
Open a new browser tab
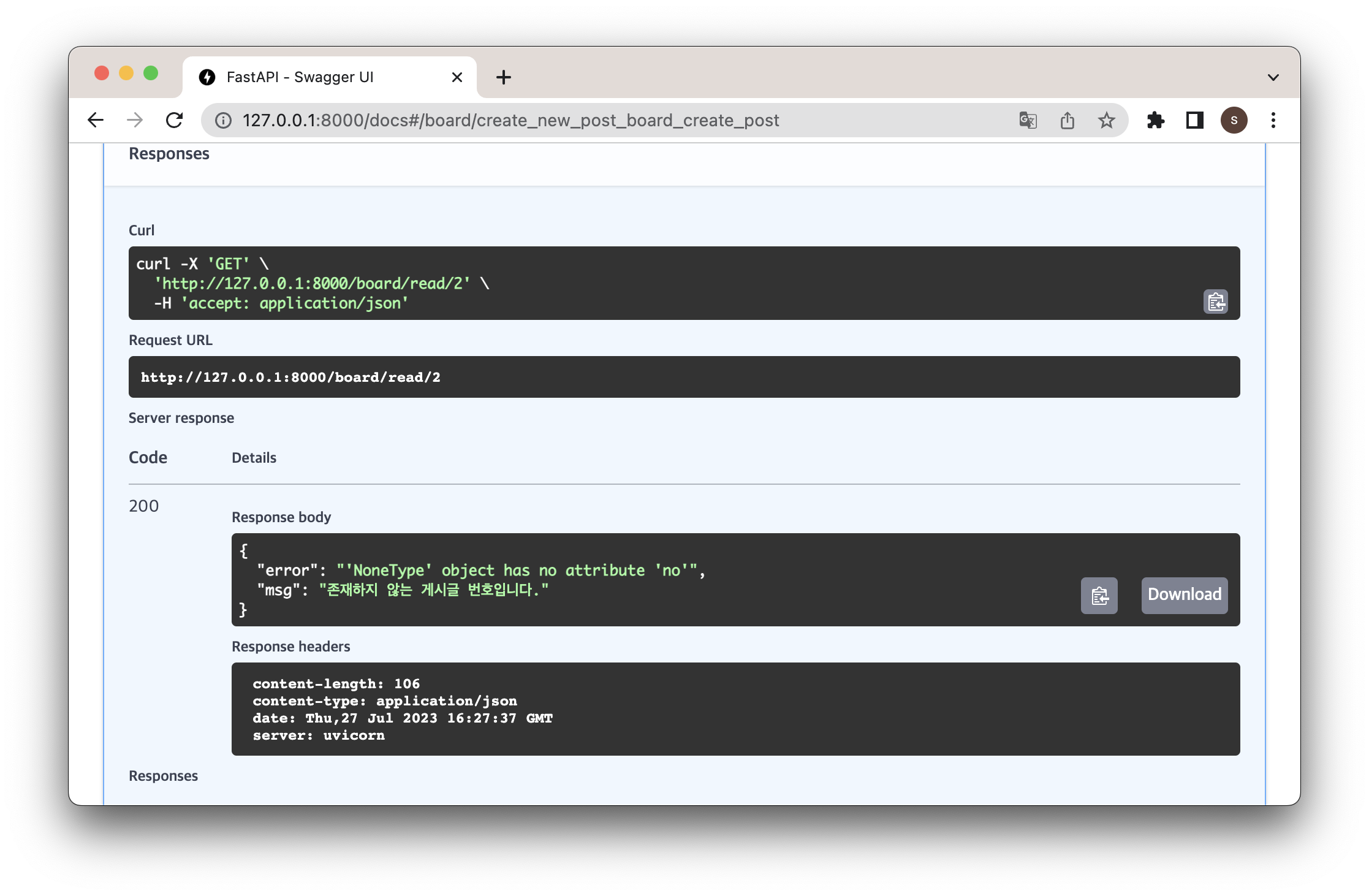(503, 77)
